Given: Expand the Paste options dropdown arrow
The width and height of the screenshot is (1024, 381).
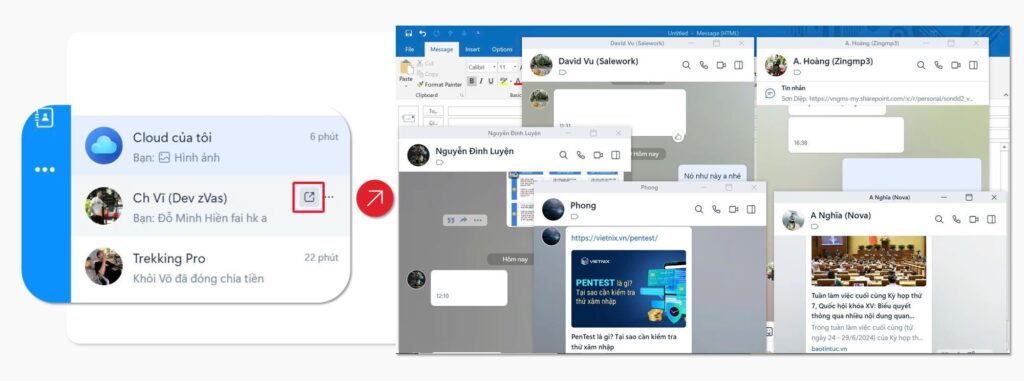Looking at the screenshot, I should tap(406, 86).
